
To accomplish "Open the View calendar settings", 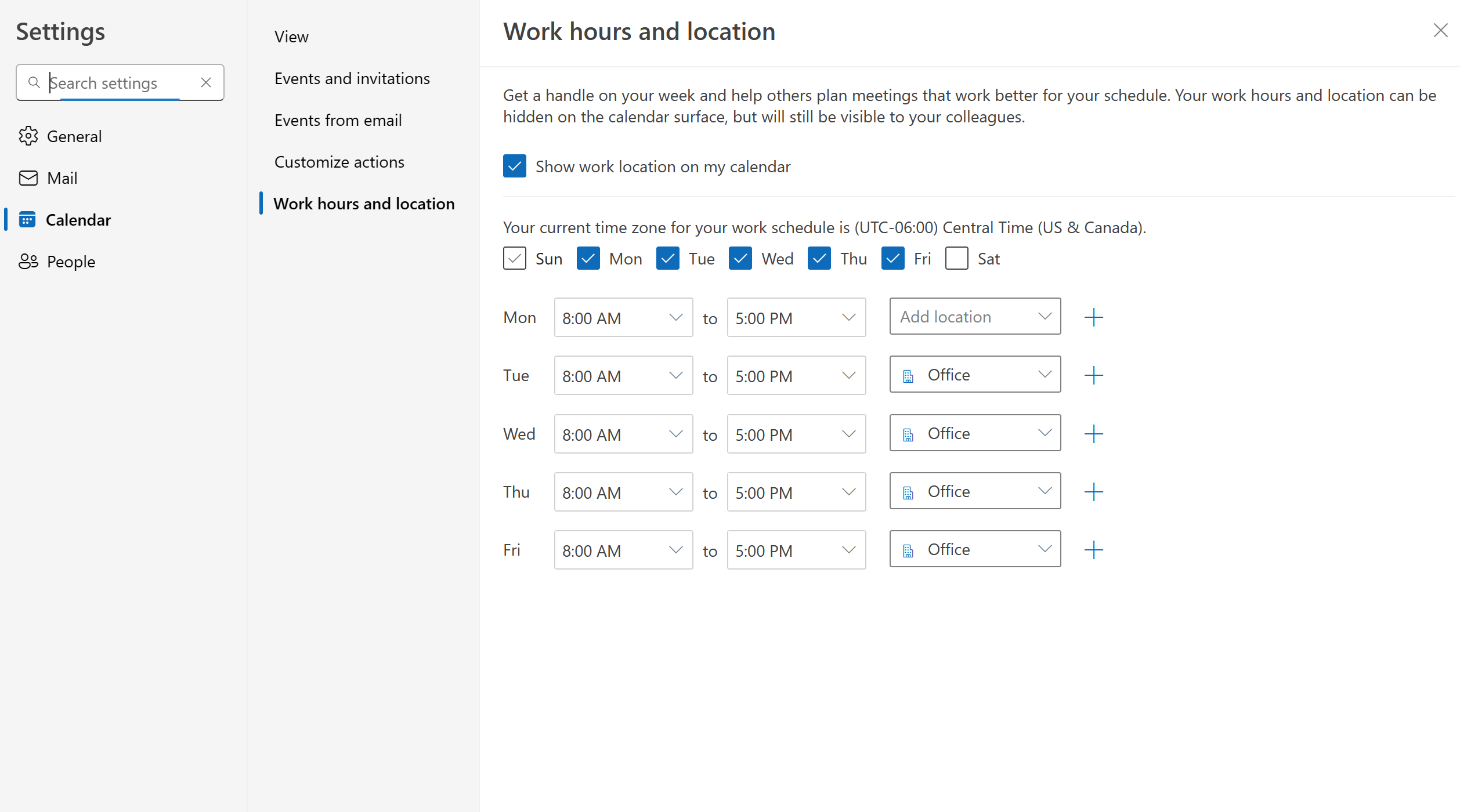I will point(291,37).
